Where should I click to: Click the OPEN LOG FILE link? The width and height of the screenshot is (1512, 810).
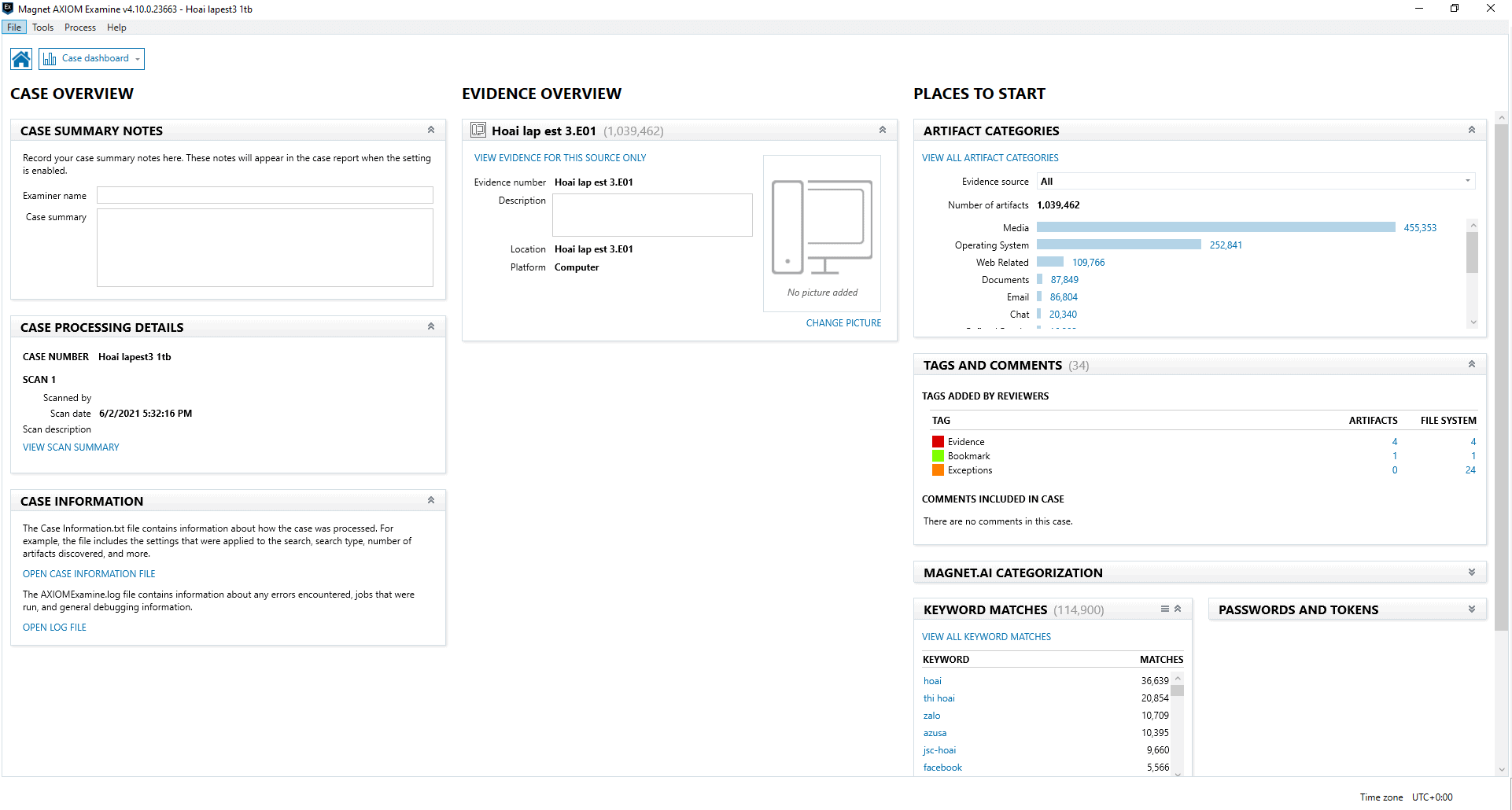(x=54, y=628)
